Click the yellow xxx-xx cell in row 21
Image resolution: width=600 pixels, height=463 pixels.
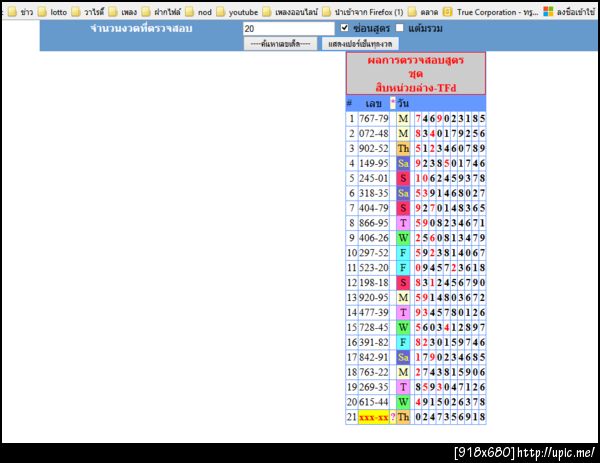click(374, 417)
